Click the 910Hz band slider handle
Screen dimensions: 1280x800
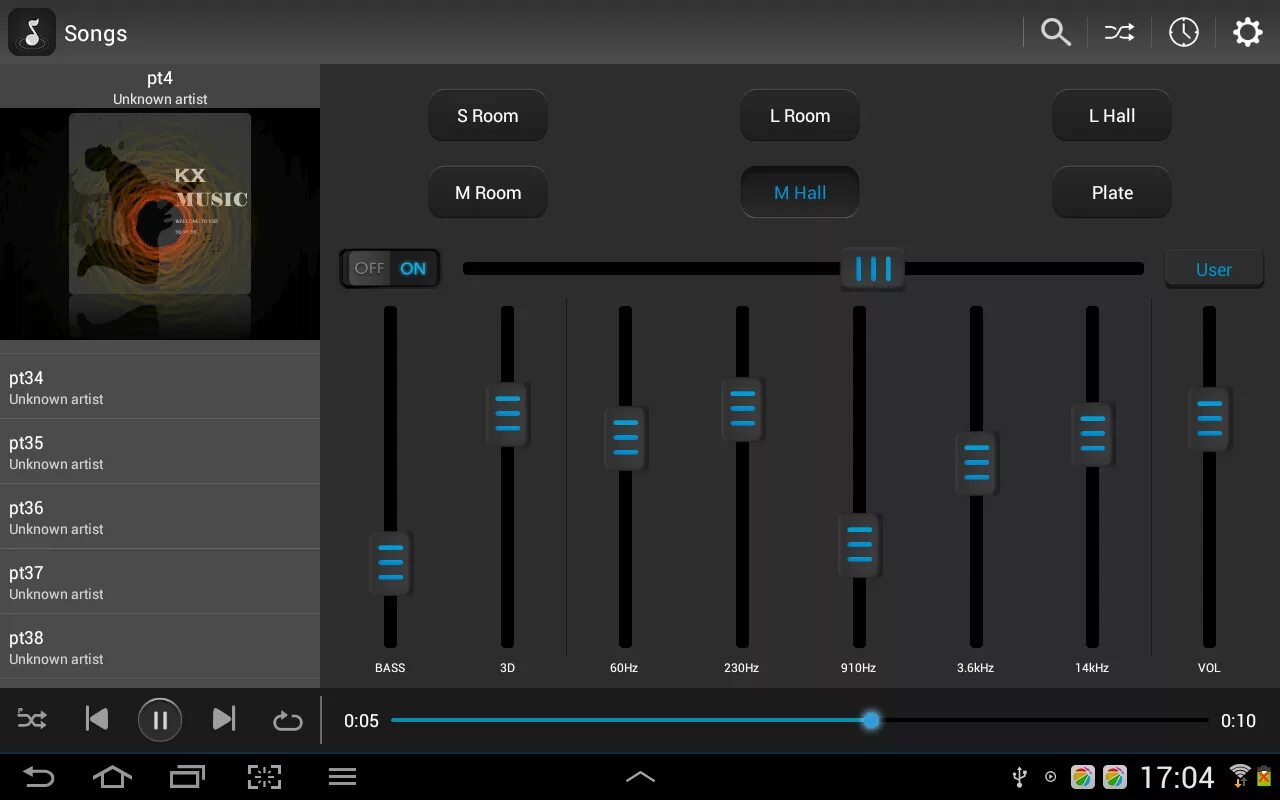pos(860,545)
